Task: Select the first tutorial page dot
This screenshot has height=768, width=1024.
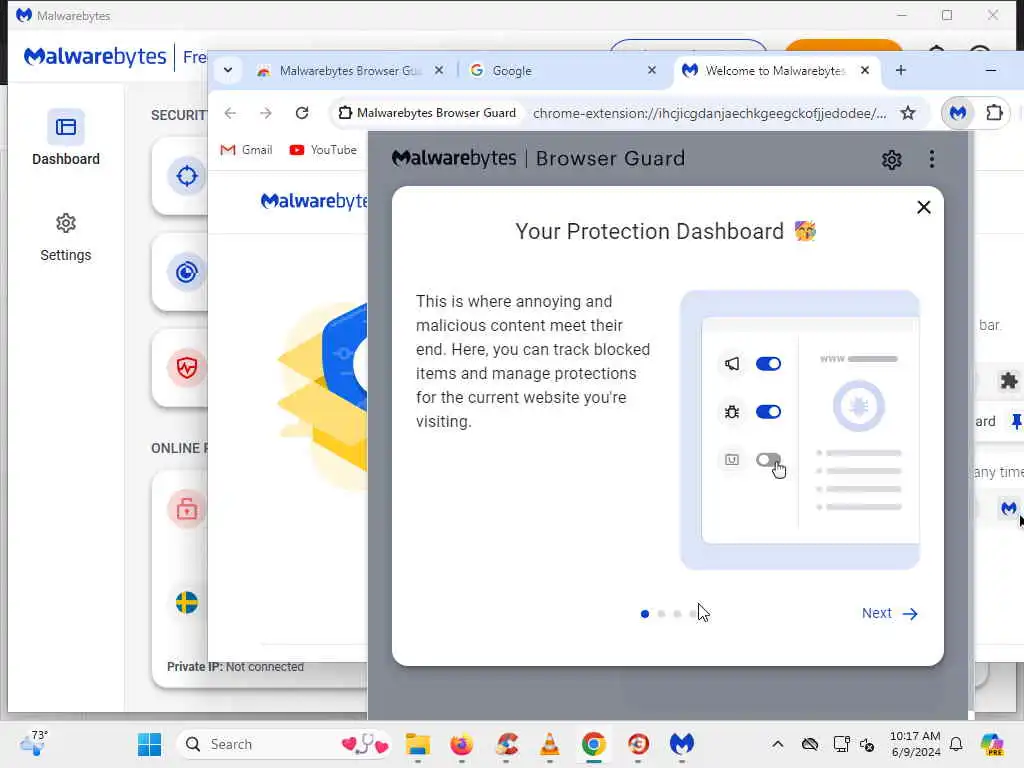Action: [645, 614]
